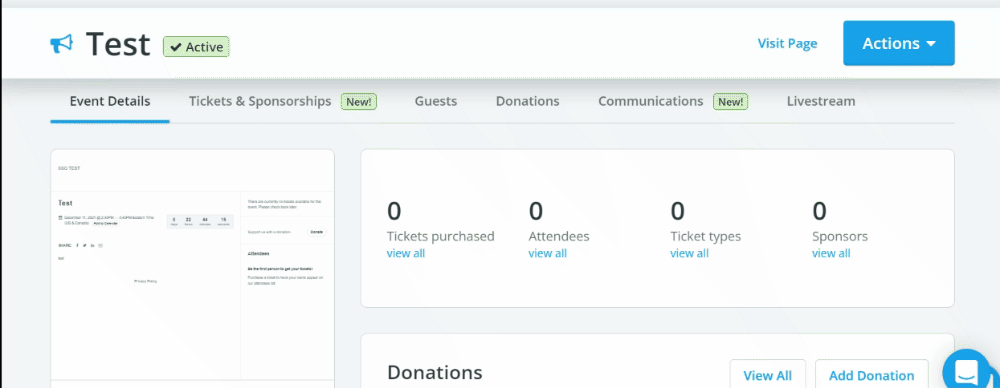Click the LinkedIn share icon in preview
Image resolution: width=1000 pixels, height=388 pixels.
point(92,245)
